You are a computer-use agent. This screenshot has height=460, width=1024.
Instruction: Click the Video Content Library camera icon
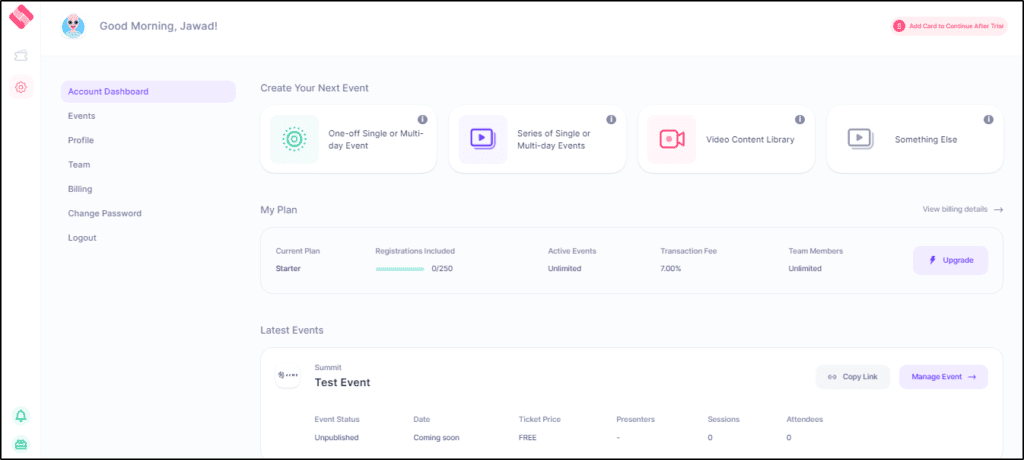click(671, 139)
